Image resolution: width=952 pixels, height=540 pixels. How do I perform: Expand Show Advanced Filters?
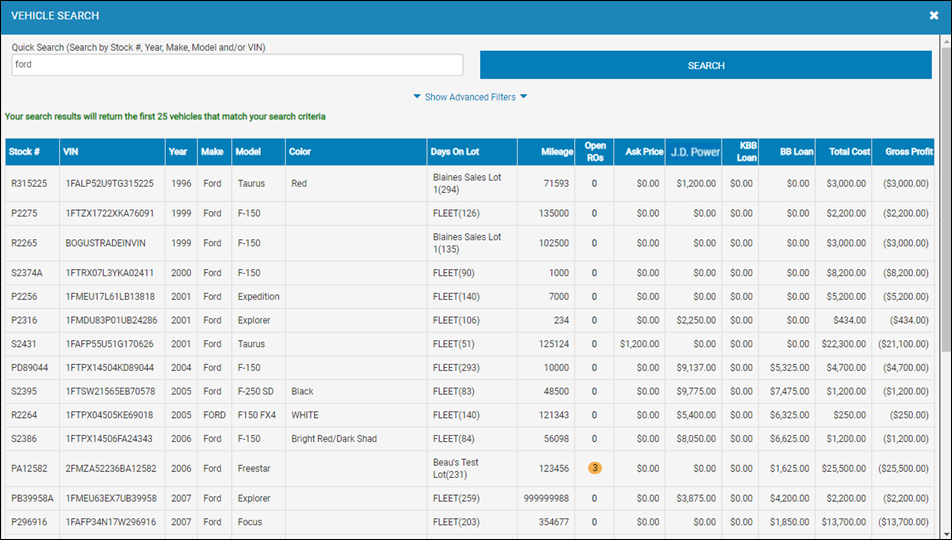pos(470,97)
